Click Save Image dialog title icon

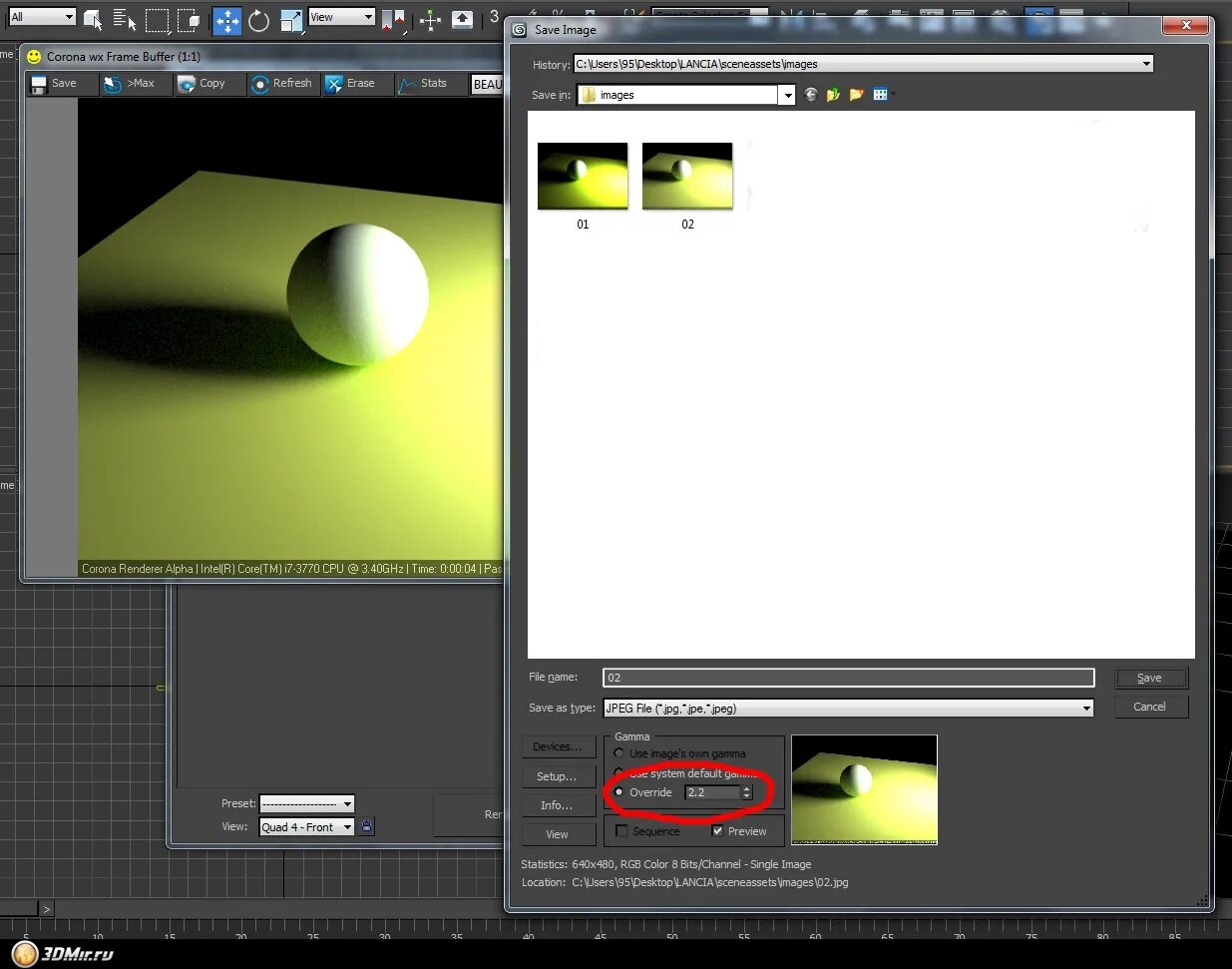click(x=519, y=30)
